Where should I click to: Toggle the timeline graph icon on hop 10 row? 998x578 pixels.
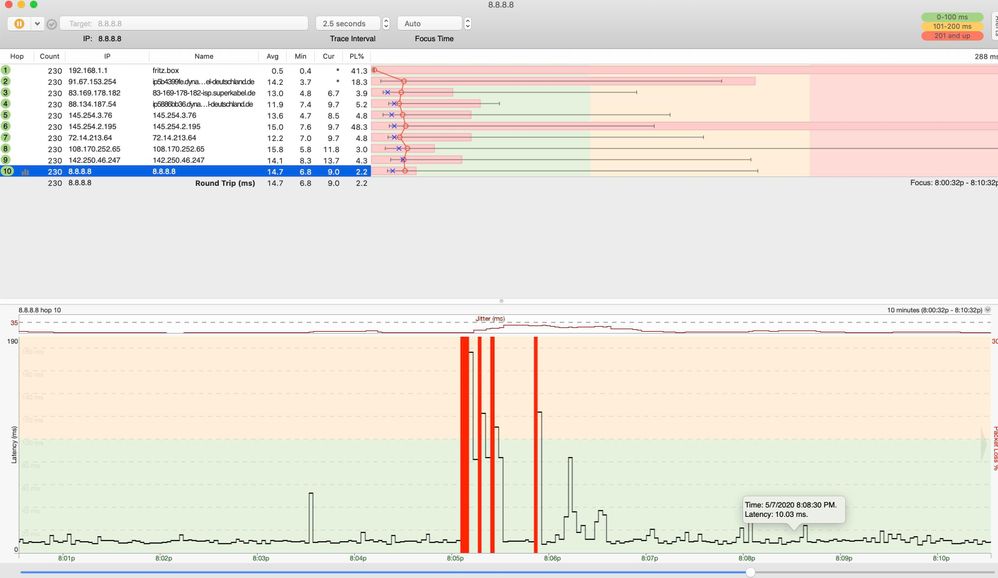(25, 172)
